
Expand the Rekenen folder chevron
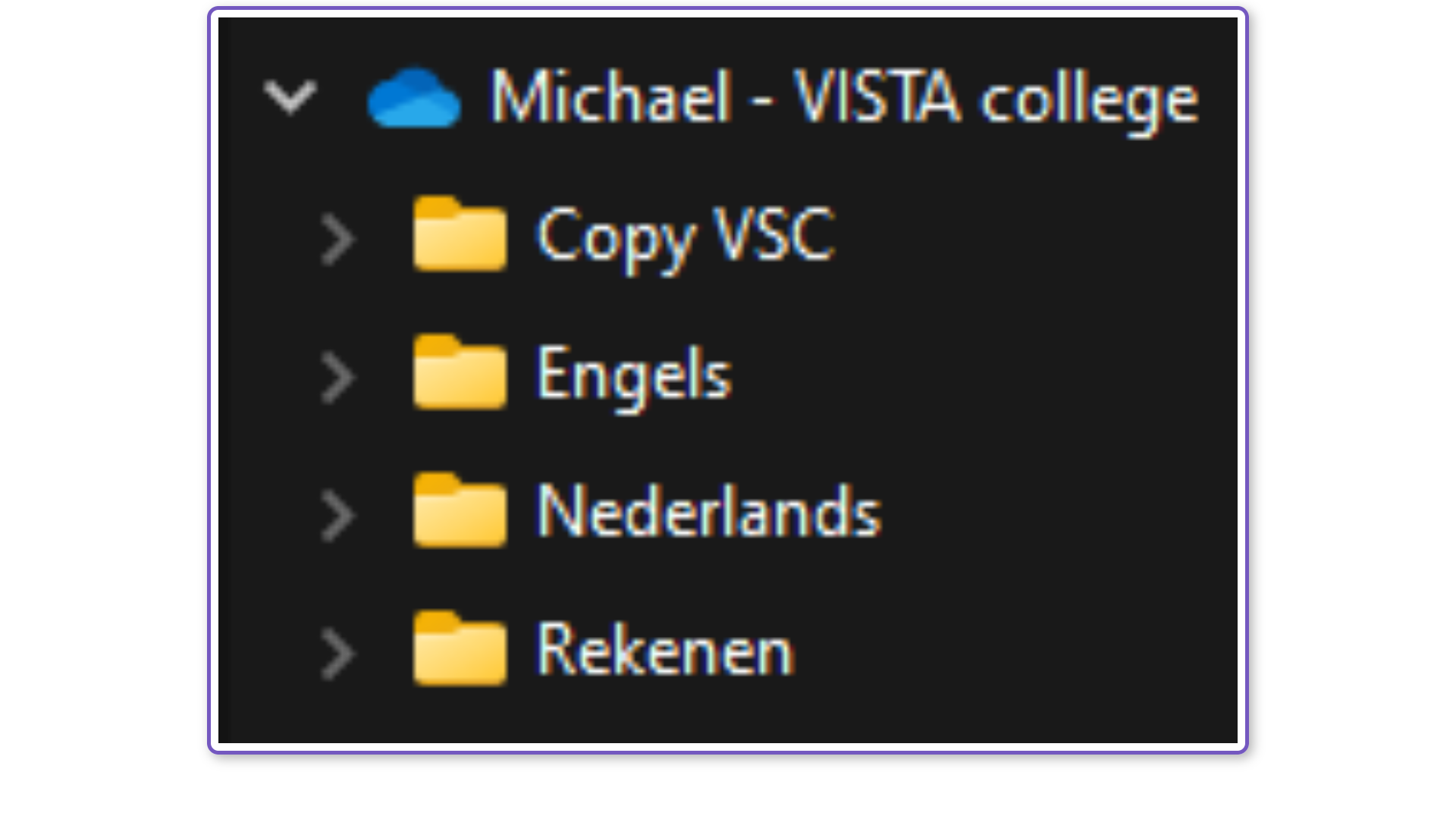[x=337, y=654]
